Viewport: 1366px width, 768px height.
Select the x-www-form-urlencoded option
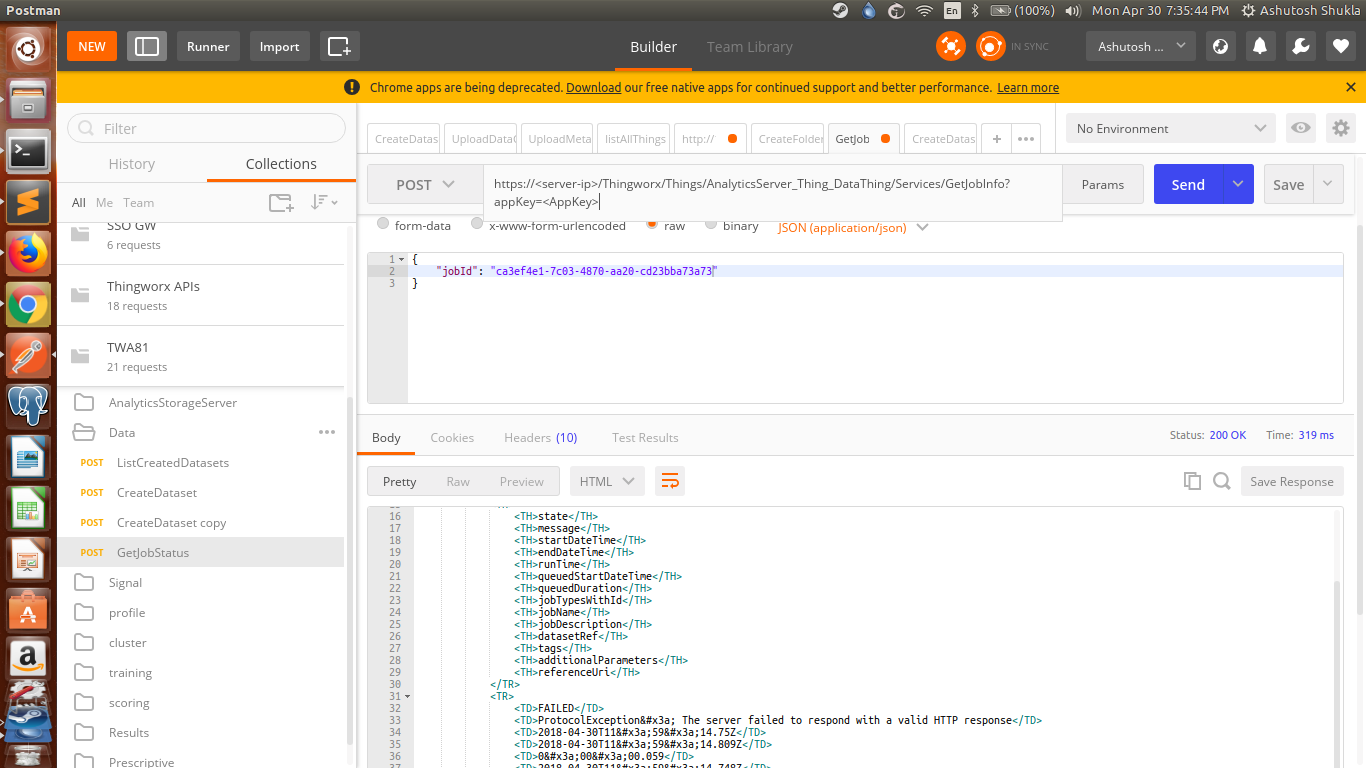click(x=477, y=225)
